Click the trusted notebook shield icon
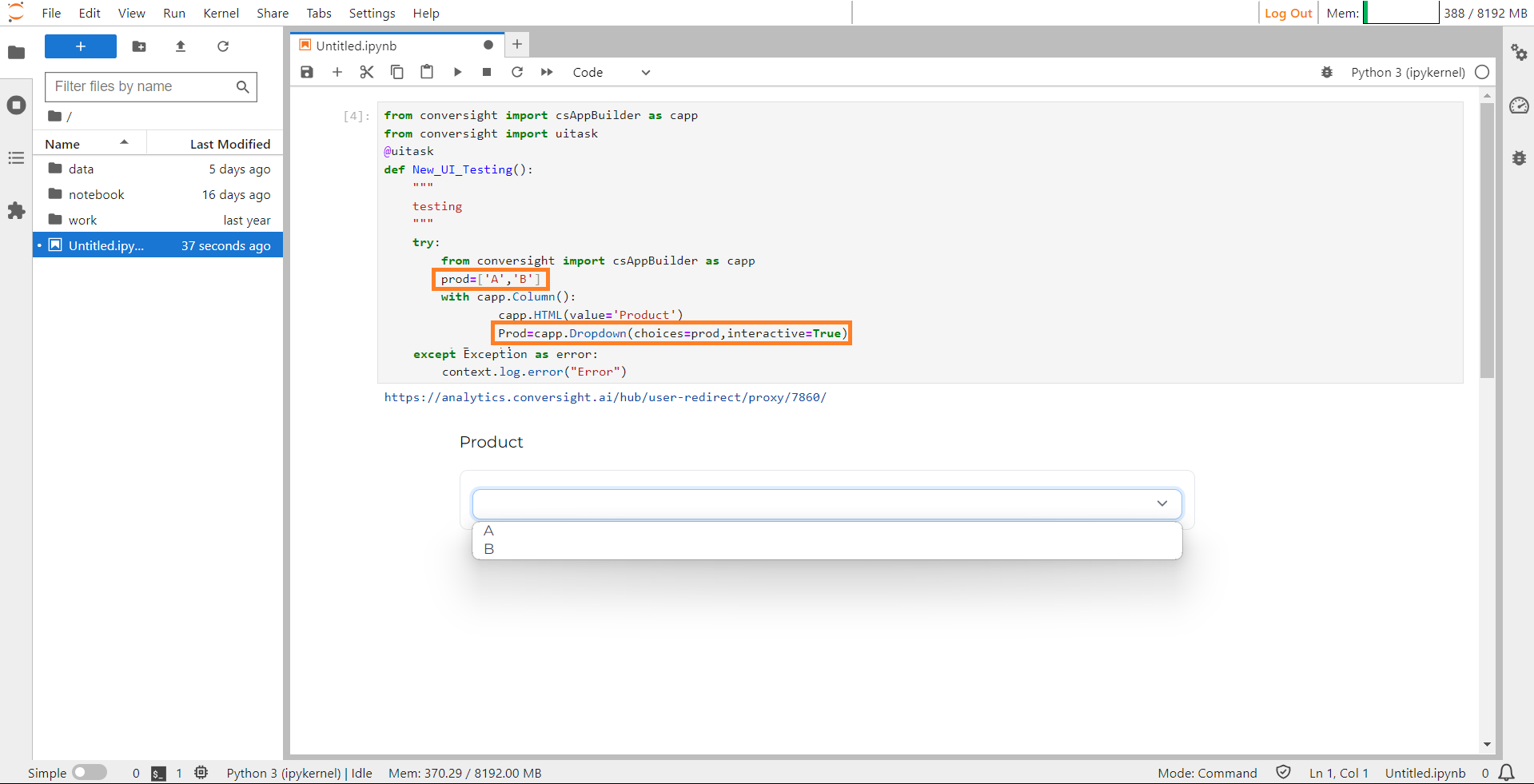1534x784 pixels. click(1283, 773)
